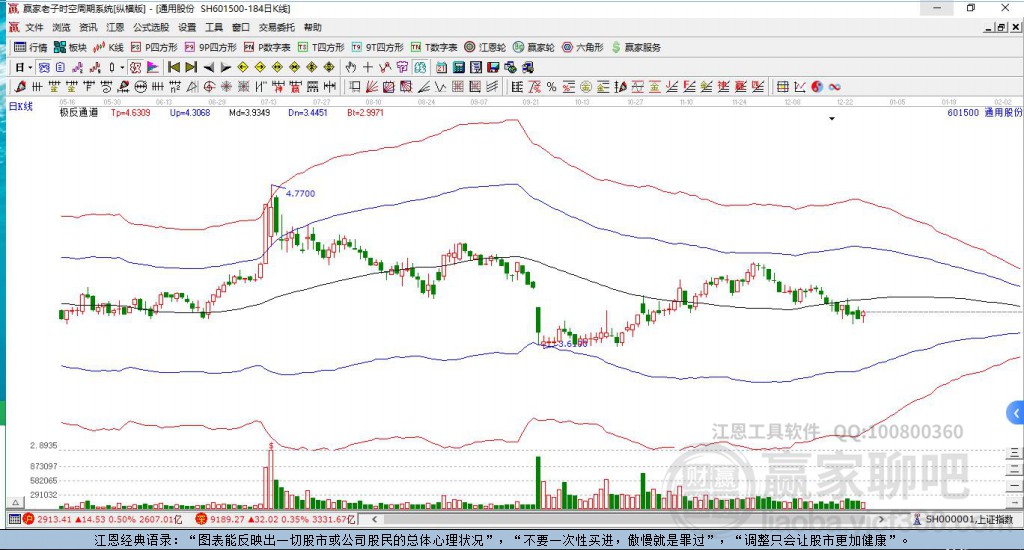The width and height of the screenshot is (1024, 550).
Task: Open the 资讯 menu
Action: click(88, 27)
